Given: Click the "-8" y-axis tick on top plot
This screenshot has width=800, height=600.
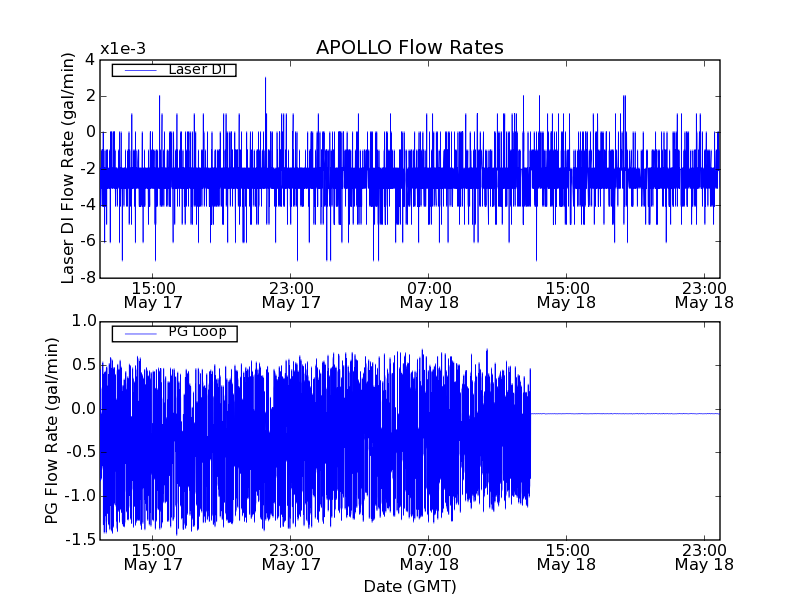Looking at the screenshot, I should (x=85, y=278).
